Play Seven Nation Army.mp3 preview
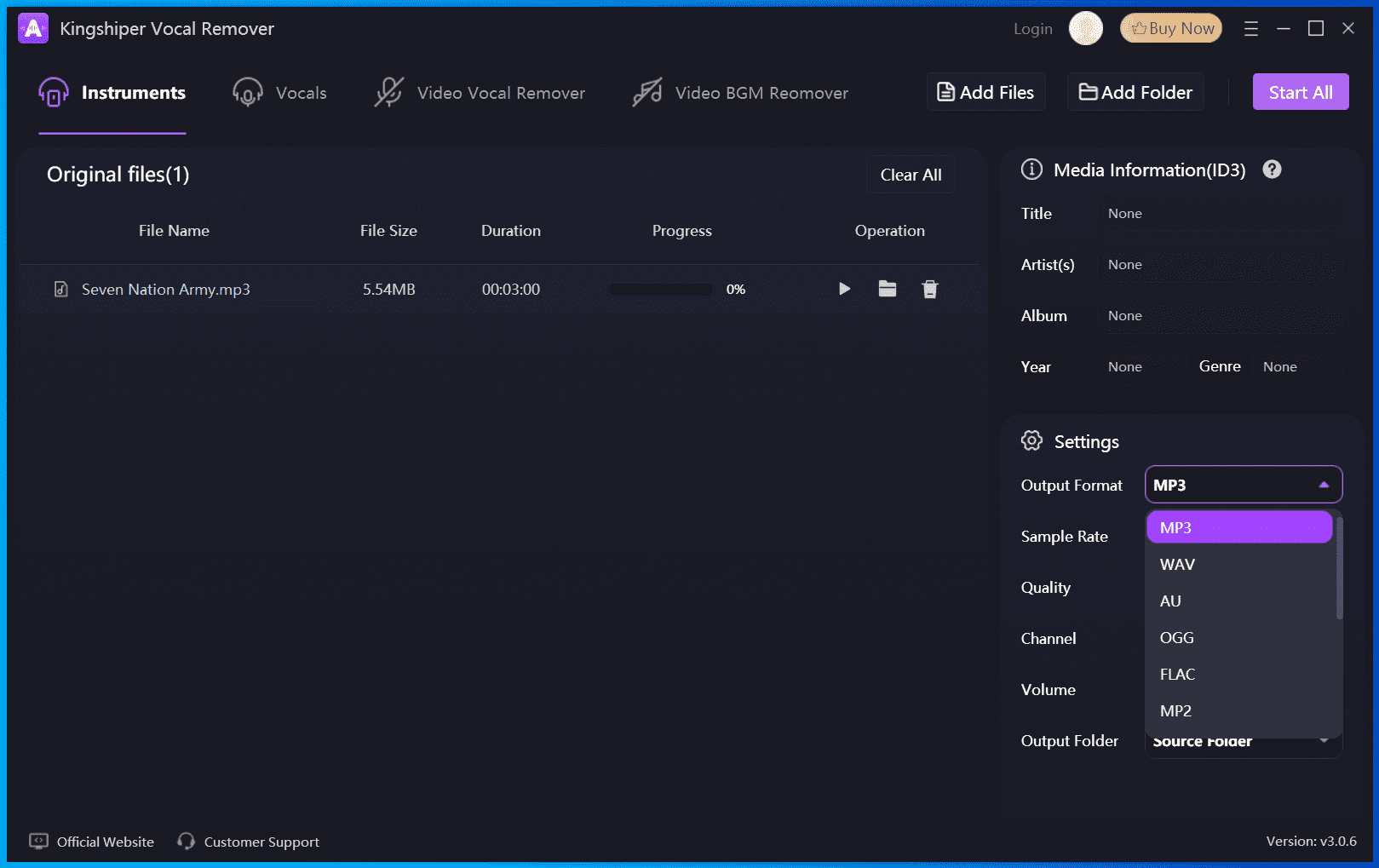Image resolution: width=1379 pixels, height=868 pixels. [x=844, y=289]
